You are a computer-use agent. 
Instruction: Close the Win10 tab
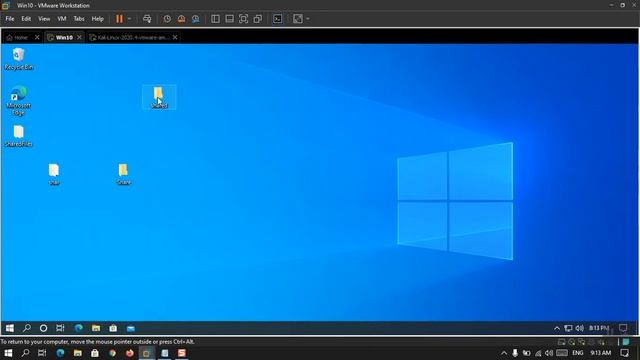(79, 38)
